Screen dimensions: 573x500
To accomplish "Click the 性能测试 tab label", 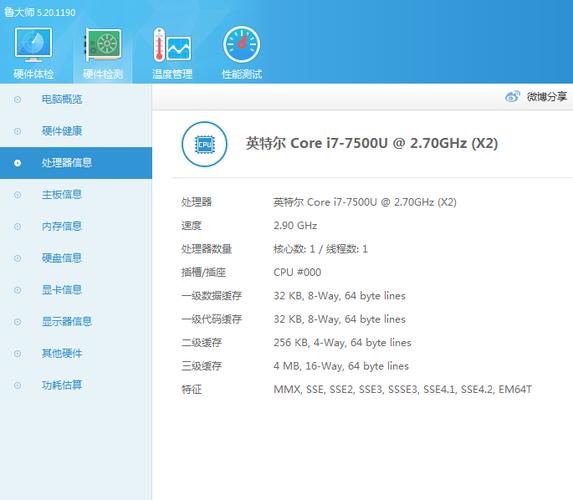I will (242, 74).
